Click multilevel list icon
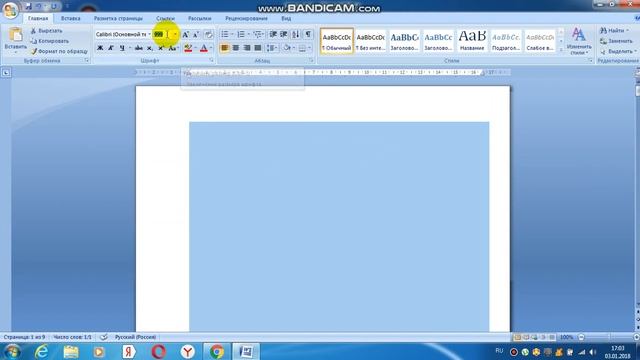Screen dimensions: 640x360 coord(257,34)
